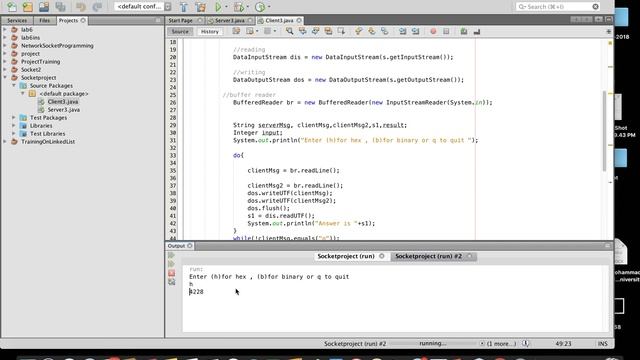Click the Last Edit icon in editor toolbar
The width and height of the screenshot is (640, 360).
236,31
